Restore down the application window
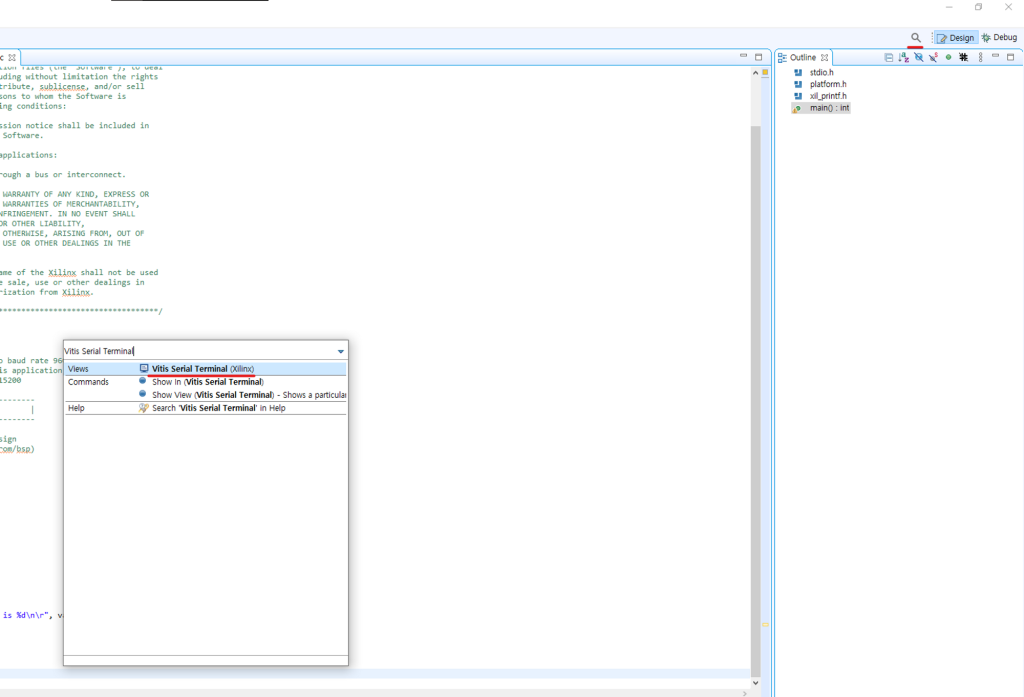The width and height of the screenshot is (1024, 697). click(x=978, y=7)
